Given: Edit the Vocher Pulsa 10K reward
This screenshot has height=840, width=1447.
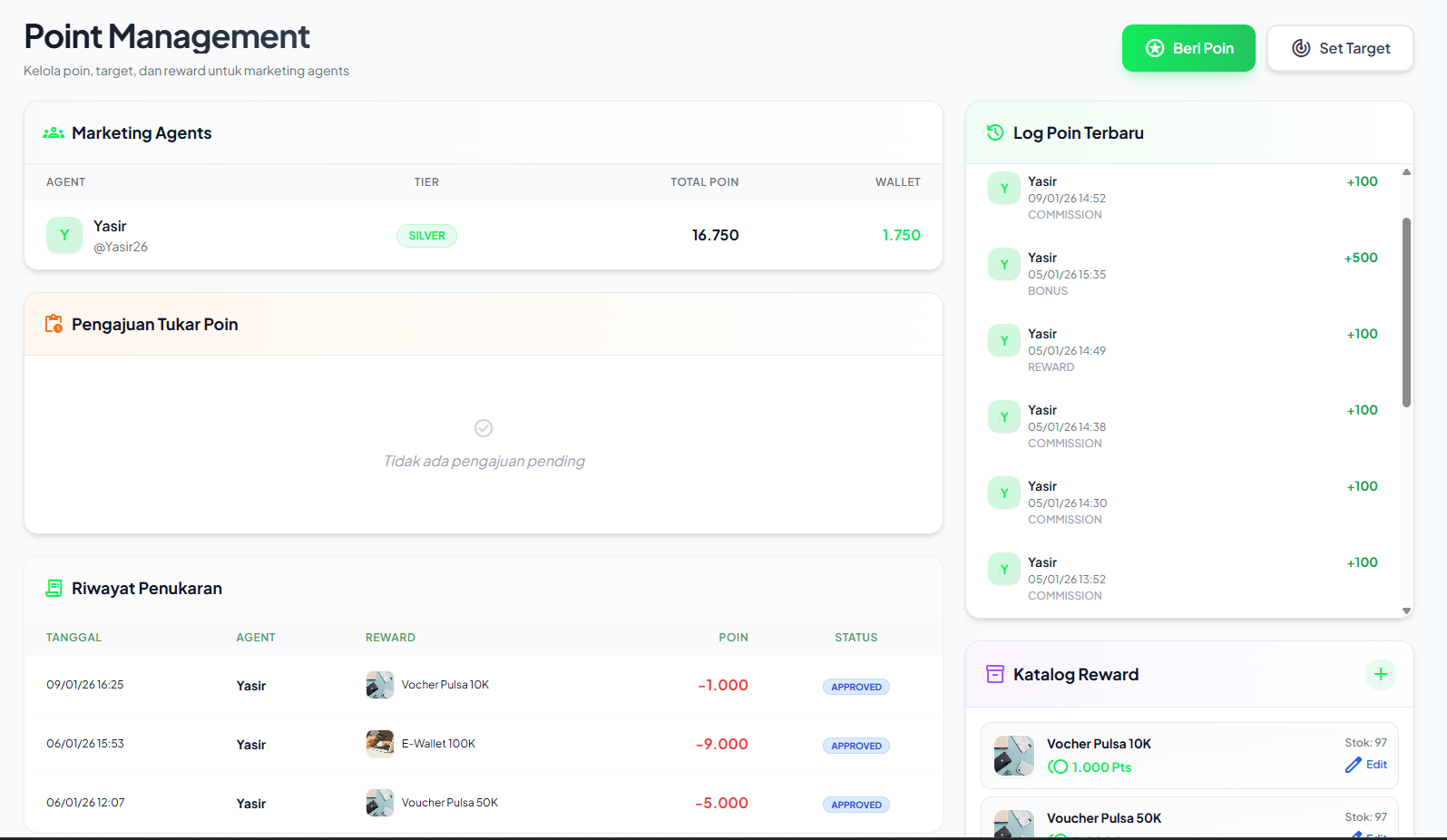Looking at the screenshot, I should 1366,765.
